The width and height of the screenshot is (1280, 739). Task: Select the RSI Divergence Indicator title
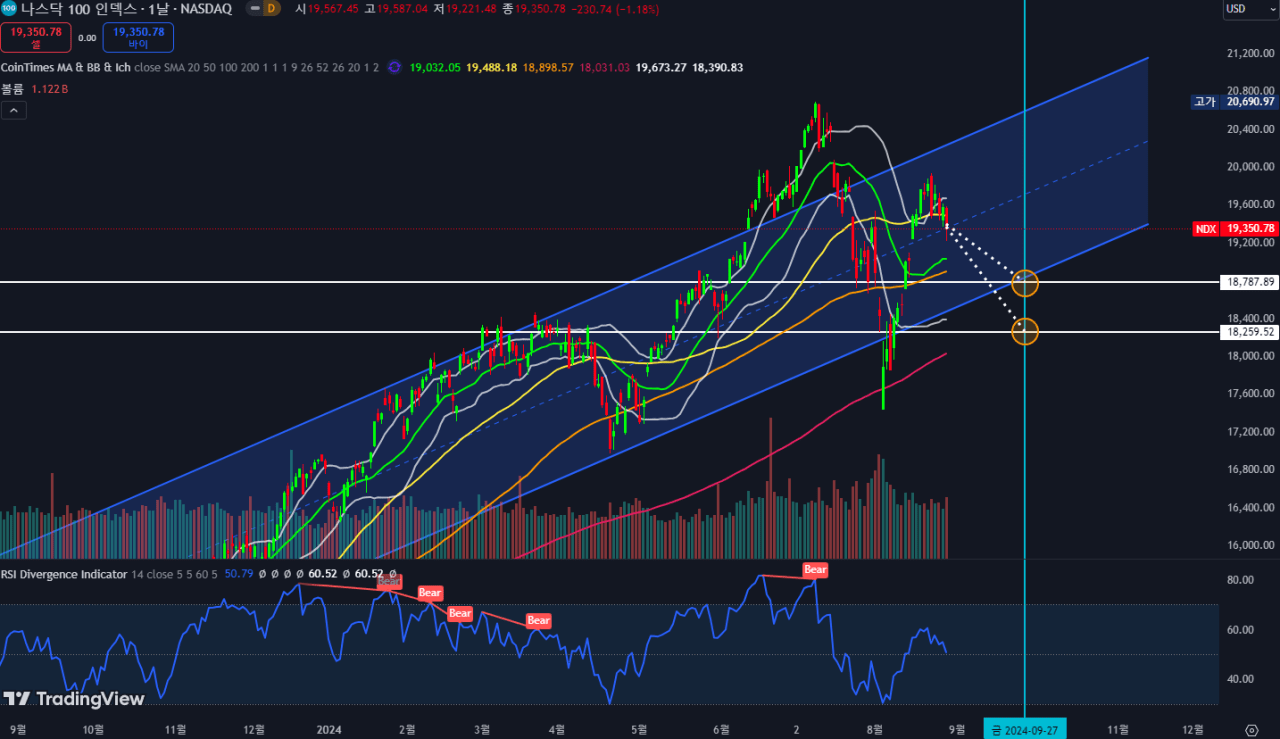[64, 574]
